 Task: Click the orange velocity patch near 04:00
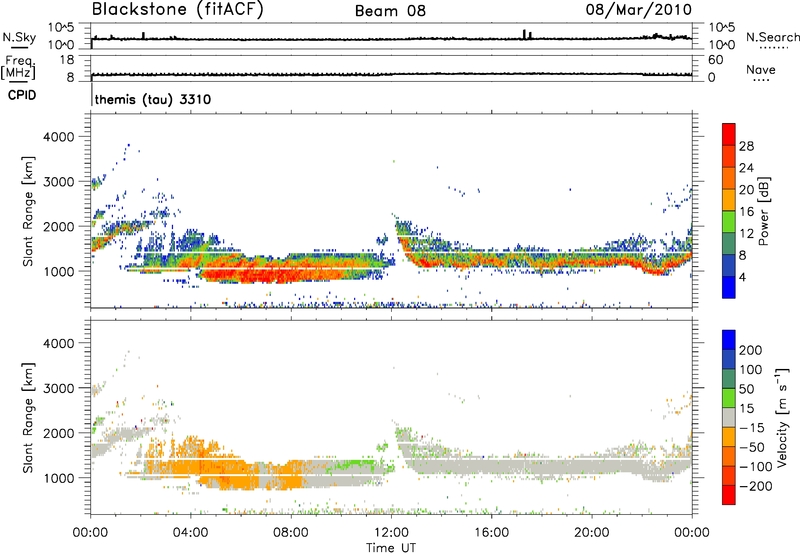(194, 462)
